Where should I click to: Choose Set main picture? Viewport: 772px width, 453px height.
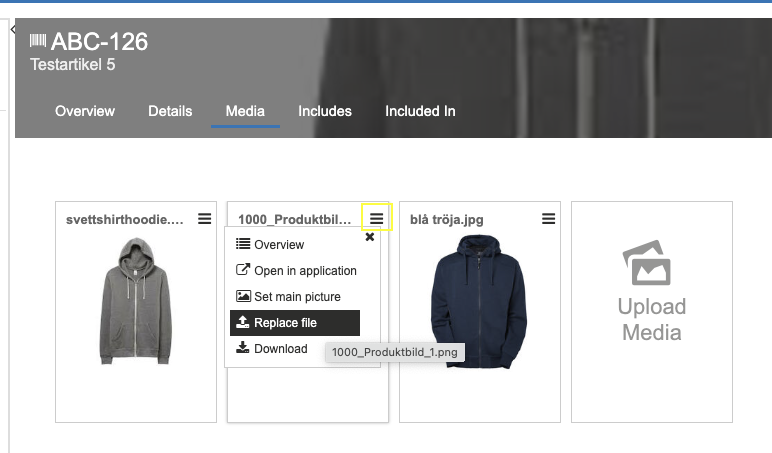tap(288, 296)
